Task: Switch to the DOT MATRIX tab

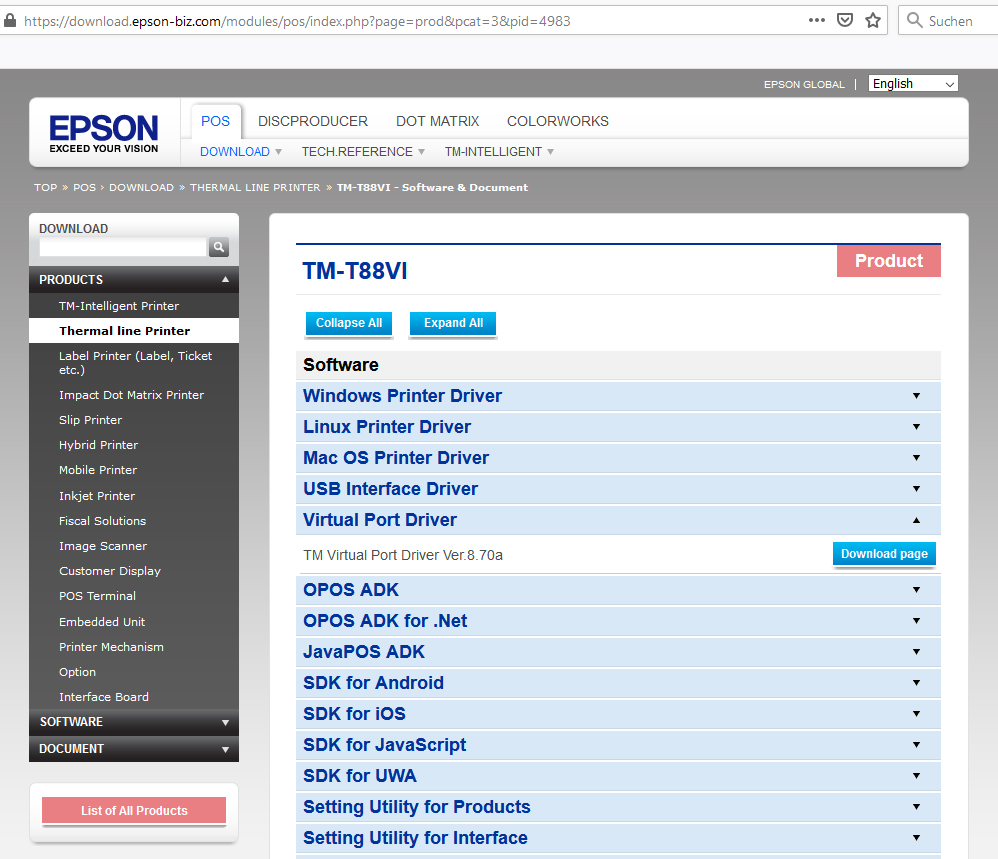Action: pyautogui.click(x=437, y=122)
